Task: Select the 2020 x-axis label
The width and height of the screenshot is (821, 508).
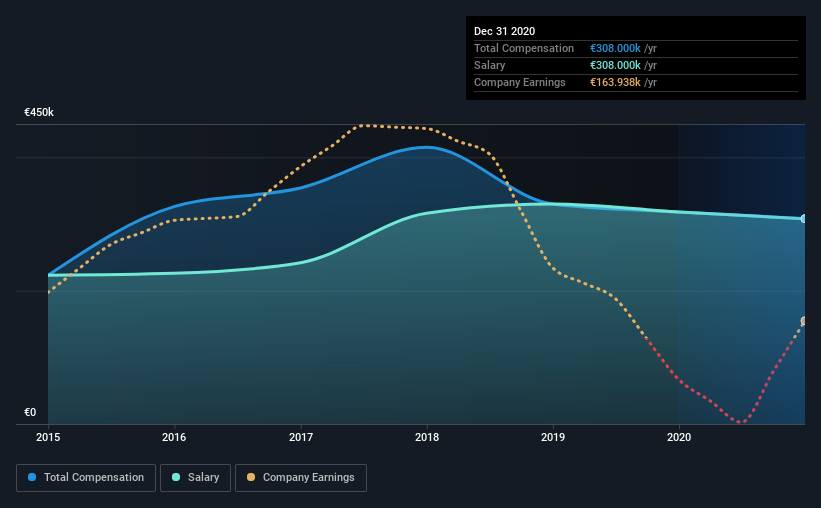Action: click(679, 437)
